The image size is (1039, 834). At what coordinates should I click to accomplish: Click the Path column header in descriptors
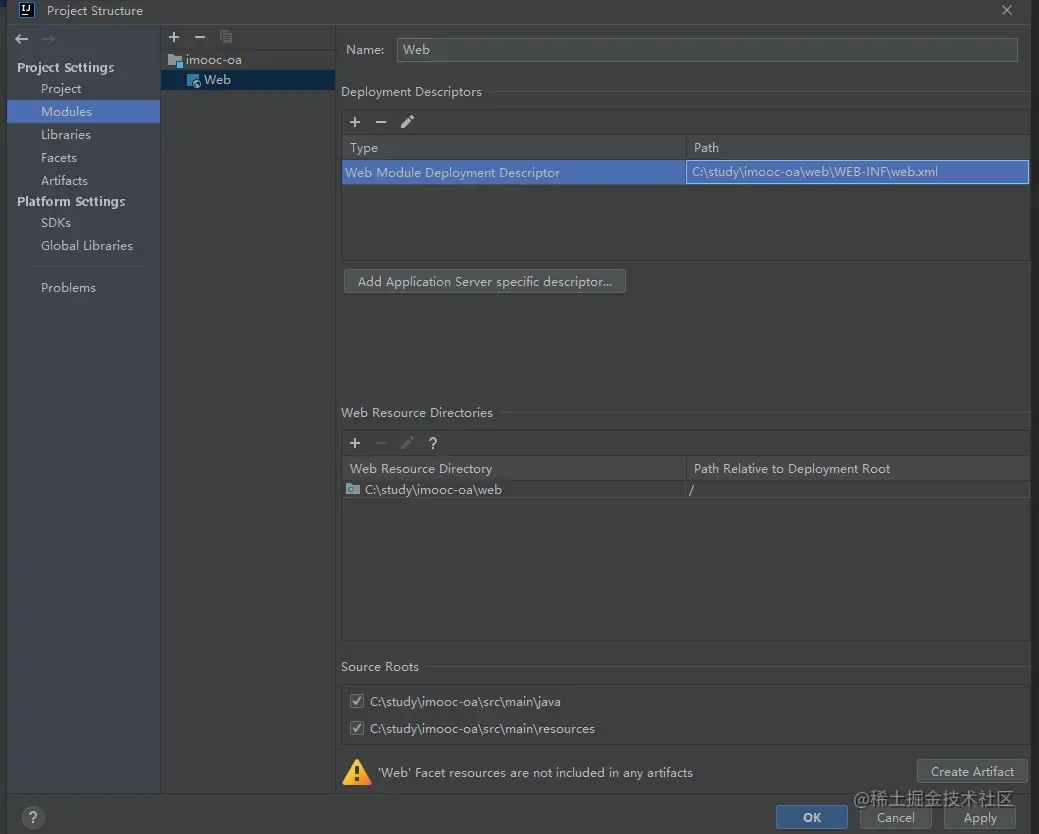pyautogui.click(x=857, y=148)
